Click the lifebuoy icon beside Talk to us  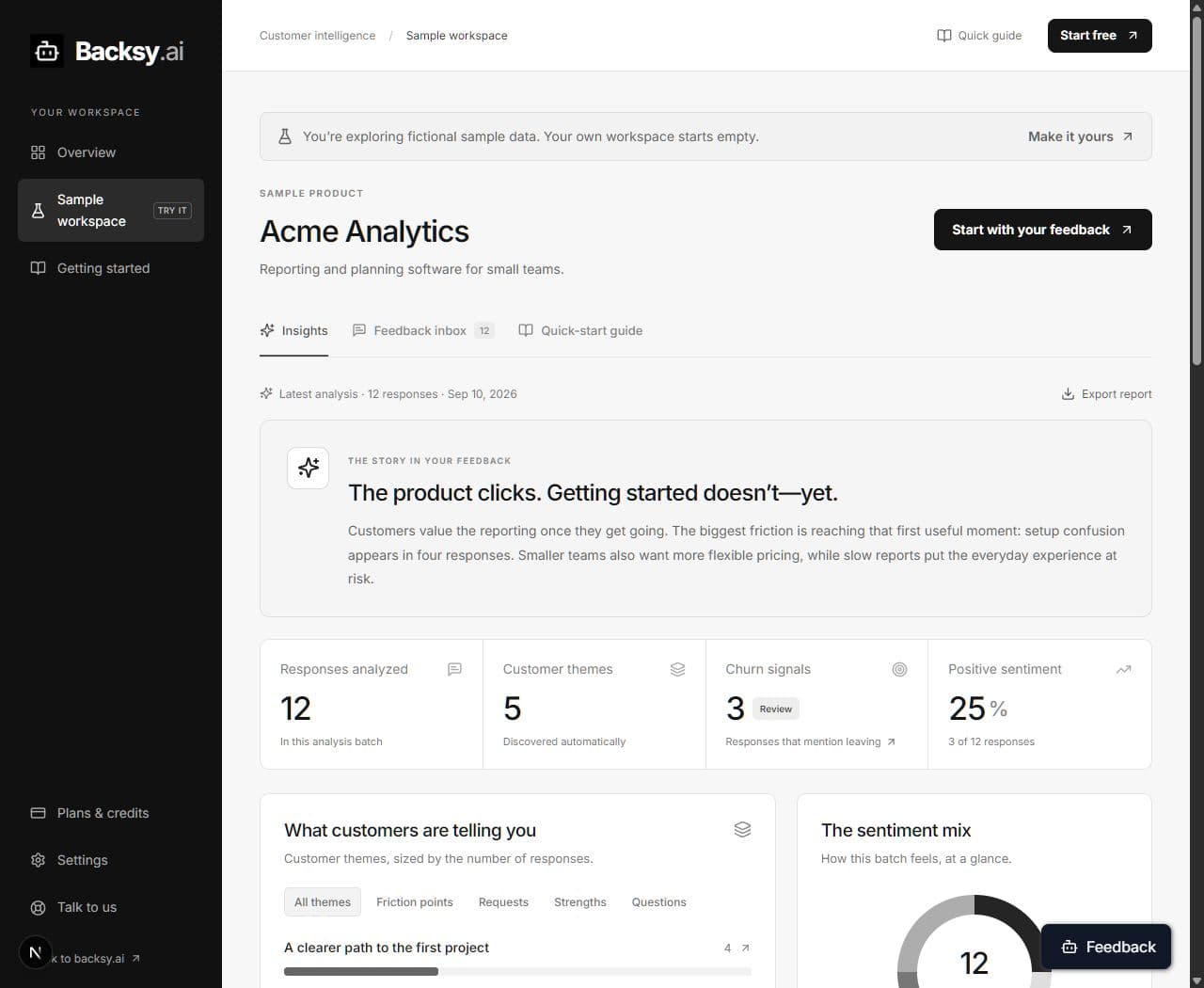tap(38, 907)
